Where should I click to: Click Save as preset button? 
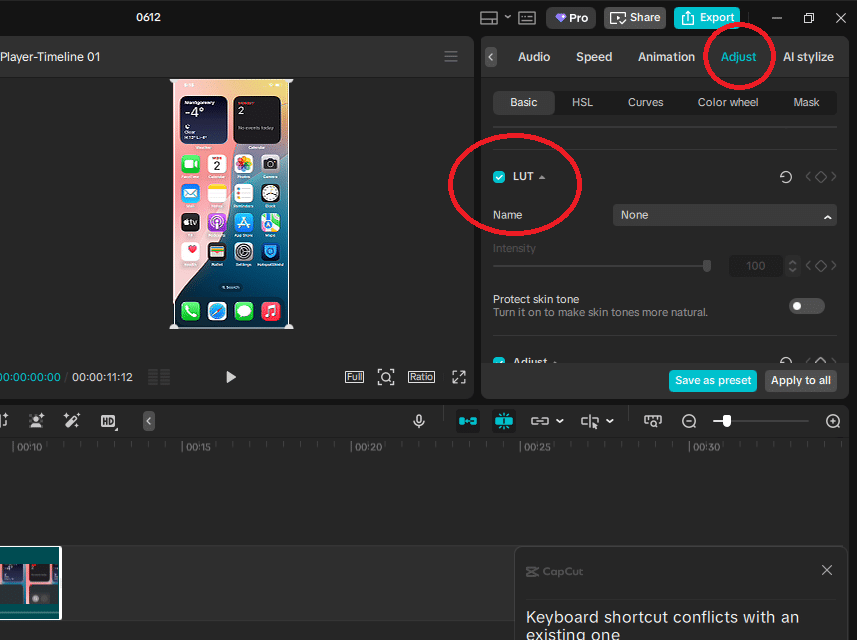pos(713,381)
